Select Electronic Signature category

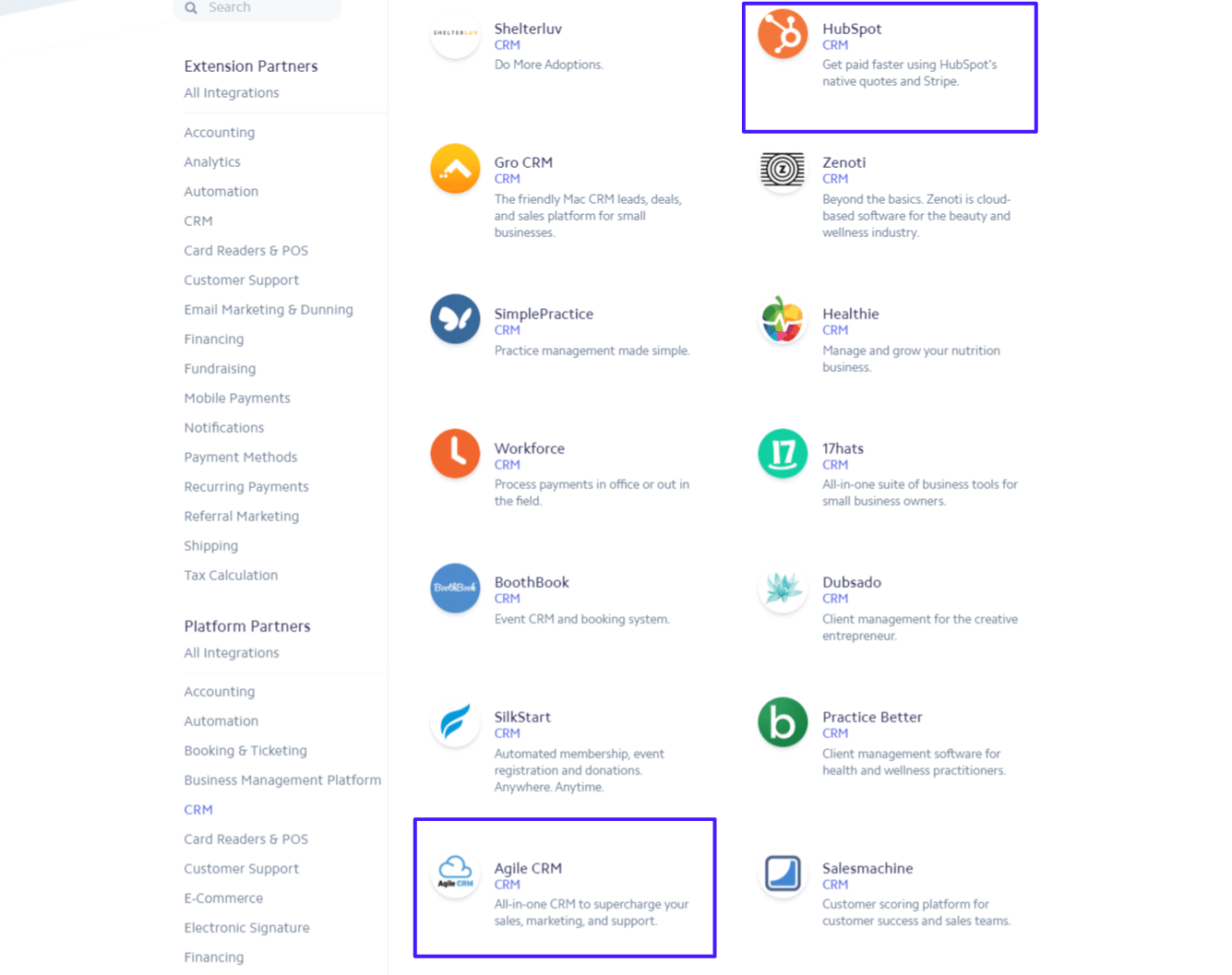pyautogui.click(x=247, y=928)
